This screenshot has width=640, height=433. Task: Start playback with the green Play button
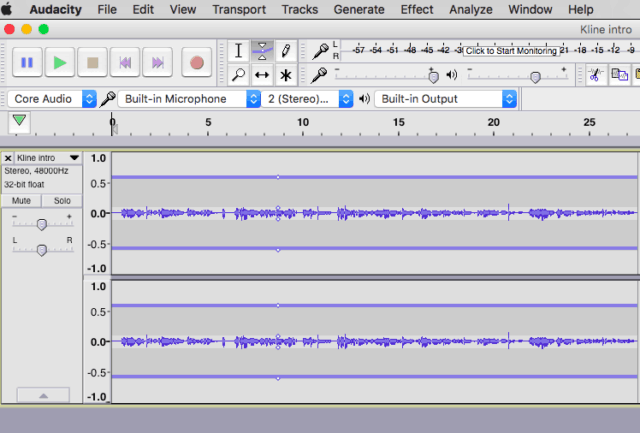tap(60, 62)
